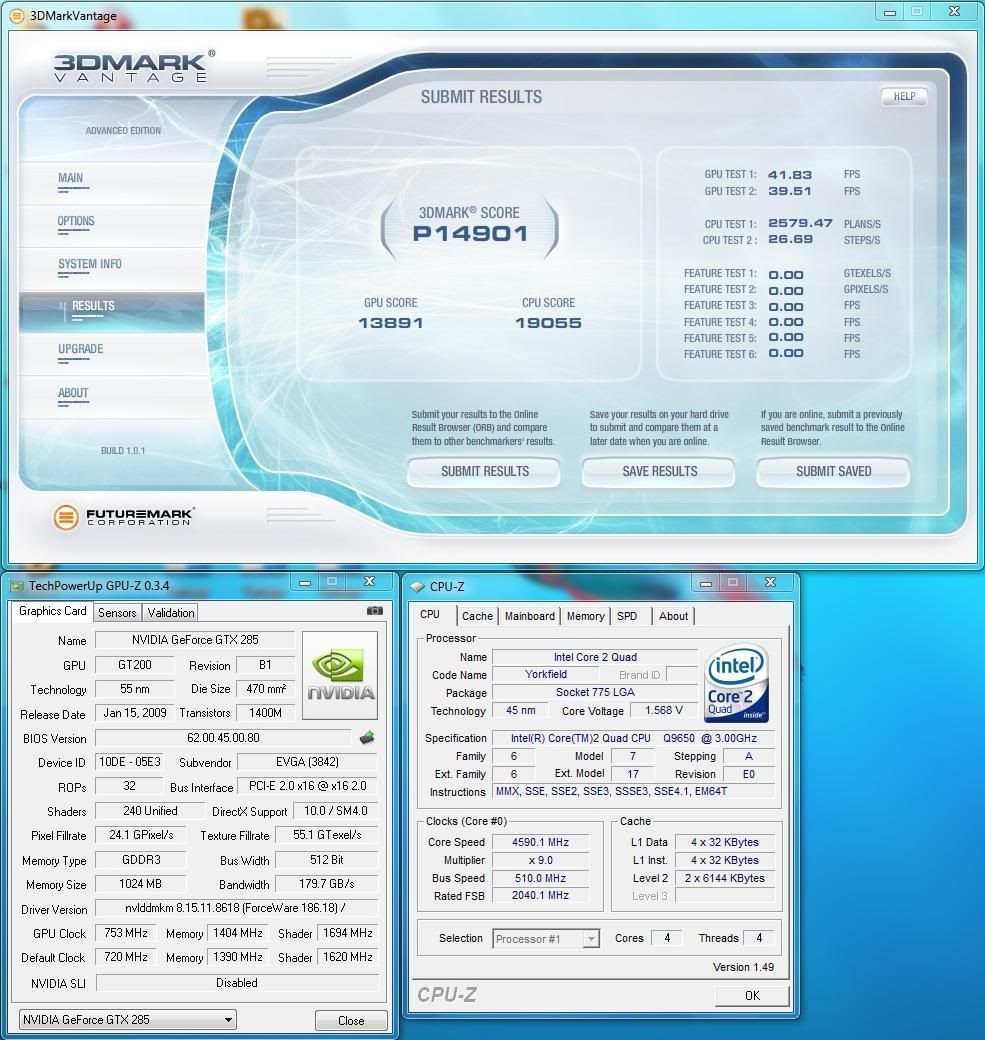
Task: Click the Subvendor field EVGA (3842)
Action: tap(307, 762)
